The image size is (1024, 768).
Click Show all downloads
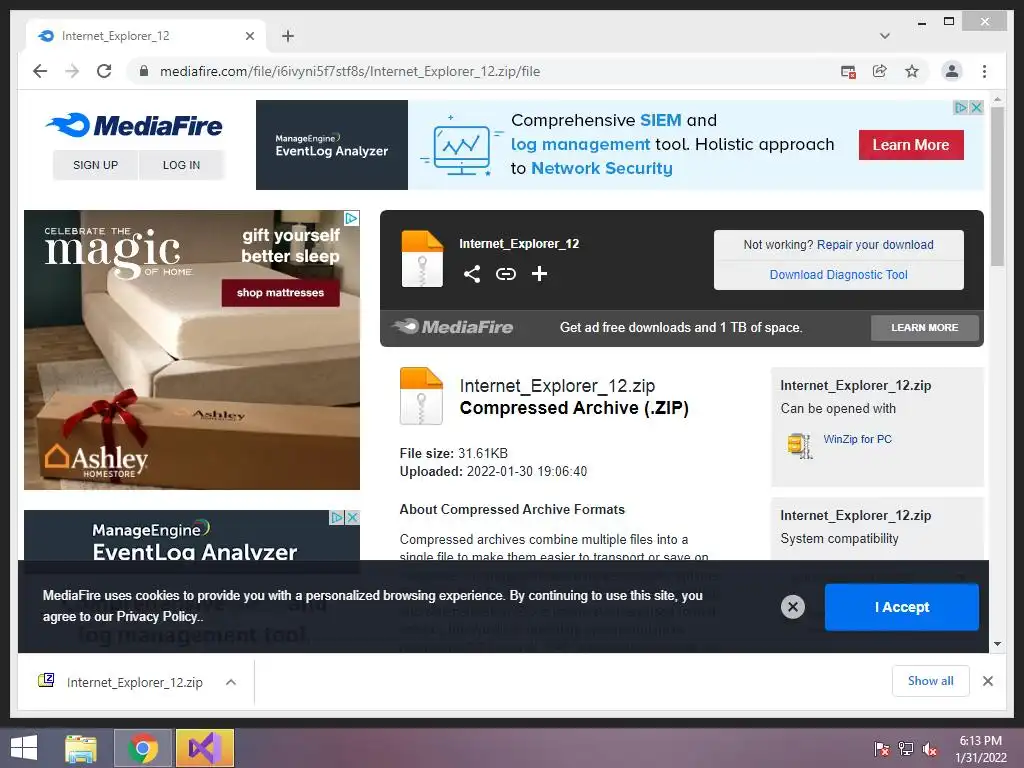(931, 681)
